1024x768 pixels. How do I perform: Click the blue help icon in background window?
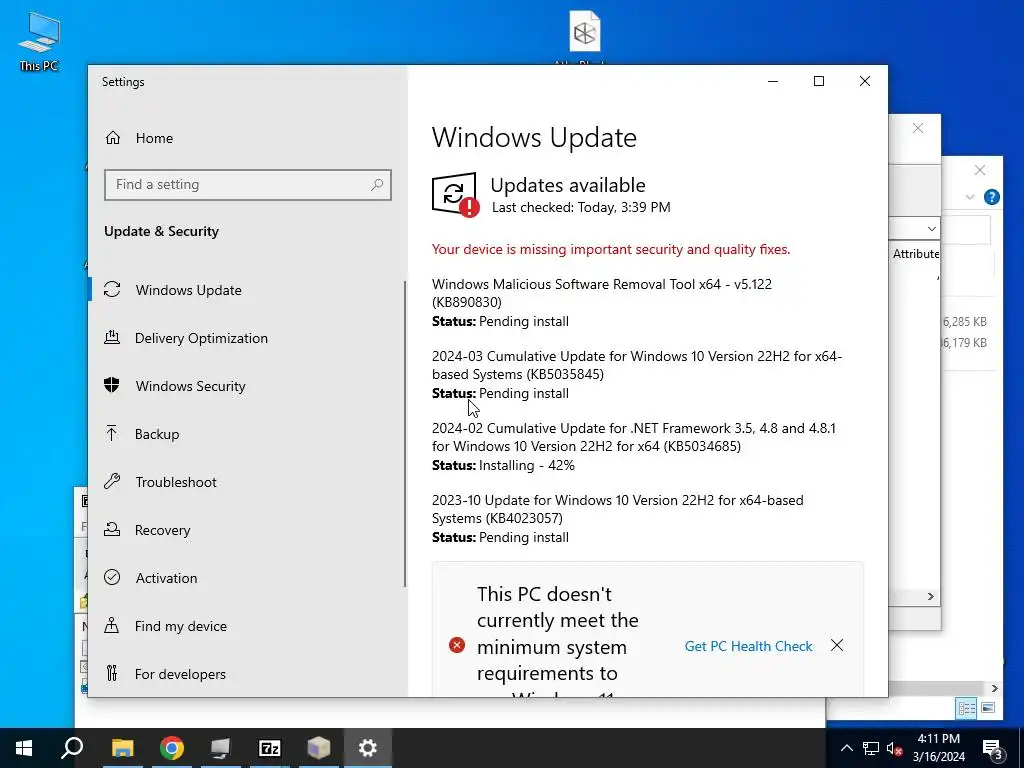pos(991,197)
